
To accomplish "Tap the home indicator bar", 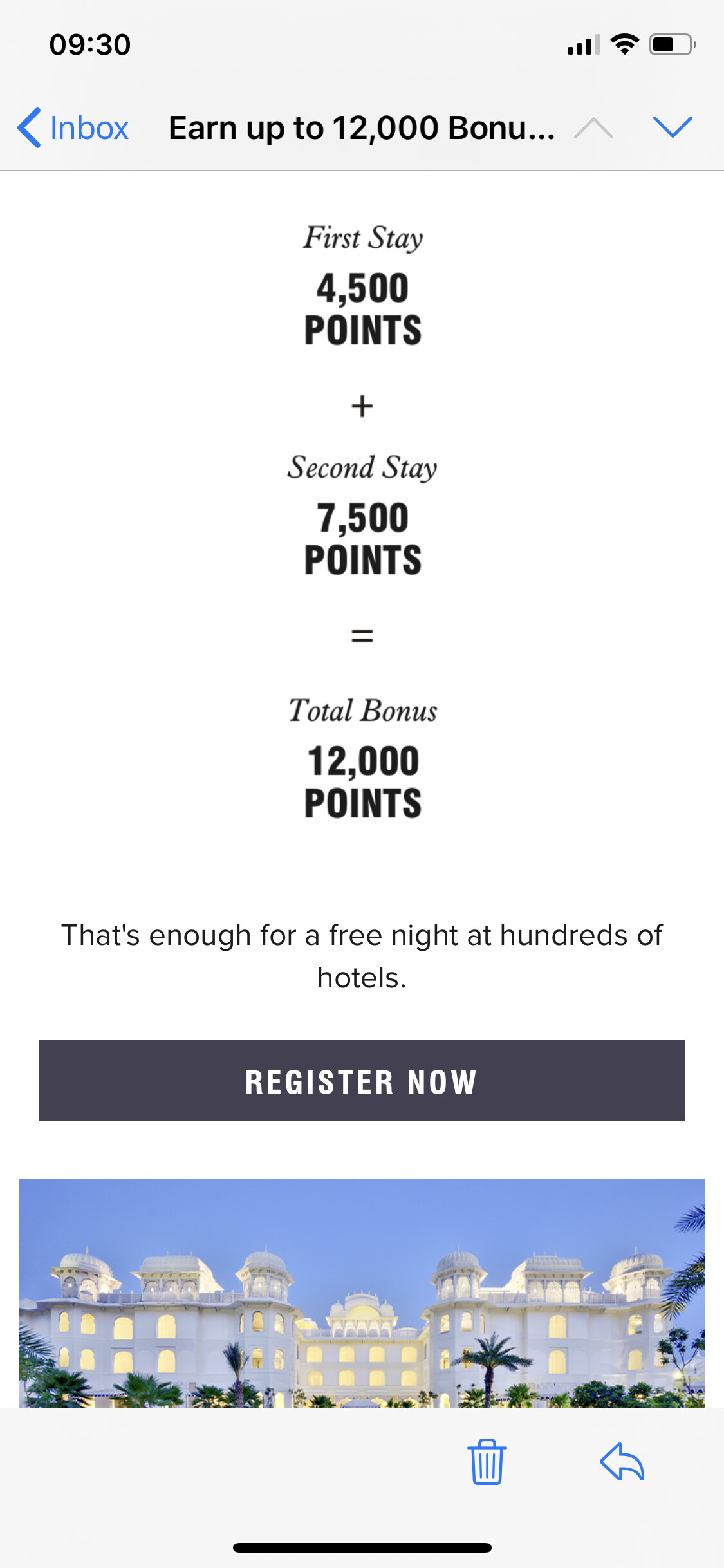I will pos(362,1547).
